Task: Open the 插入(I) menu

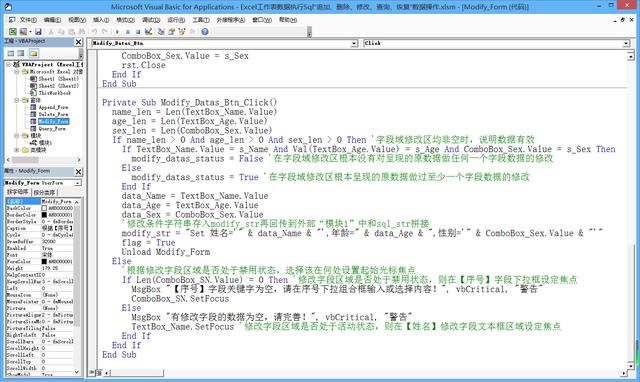Action: [101, 20]
